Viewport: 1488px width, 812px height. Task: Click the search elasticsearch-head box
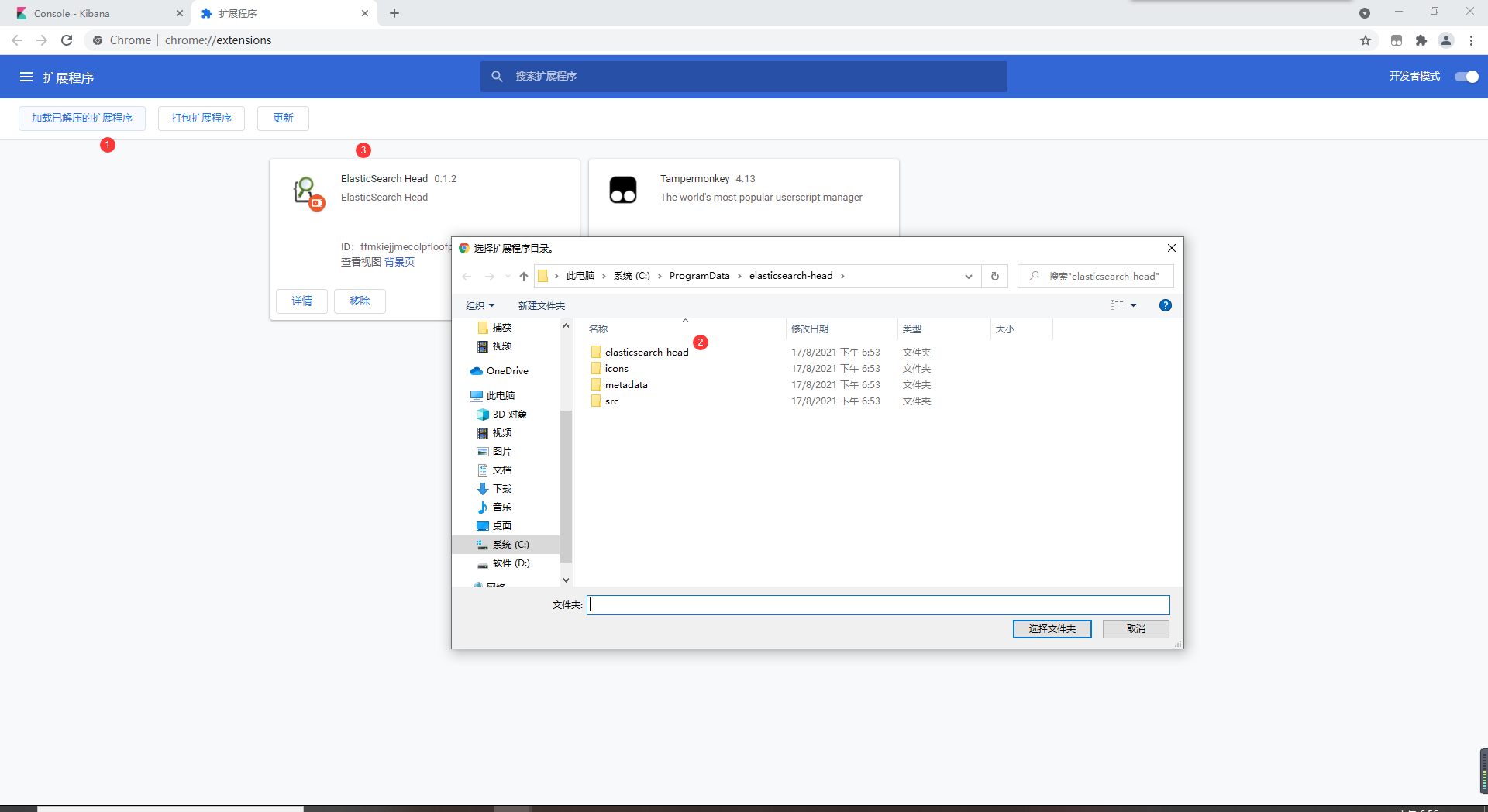1096,277
